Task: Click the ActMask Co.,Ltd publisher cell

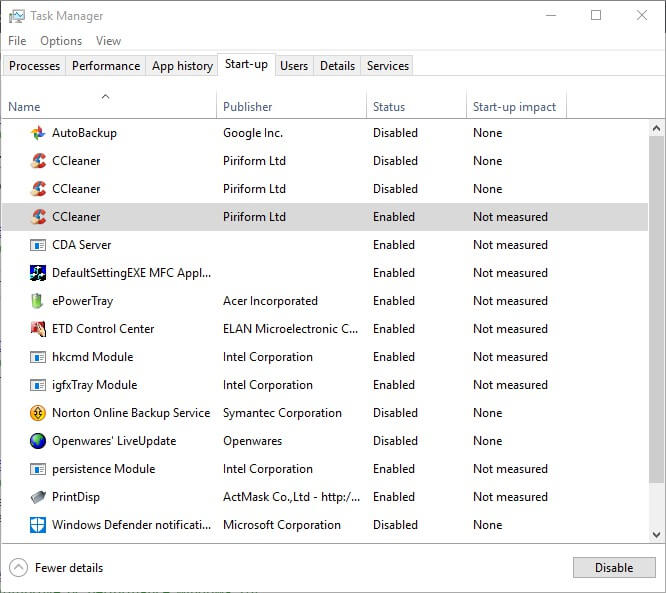Action: 291,497
